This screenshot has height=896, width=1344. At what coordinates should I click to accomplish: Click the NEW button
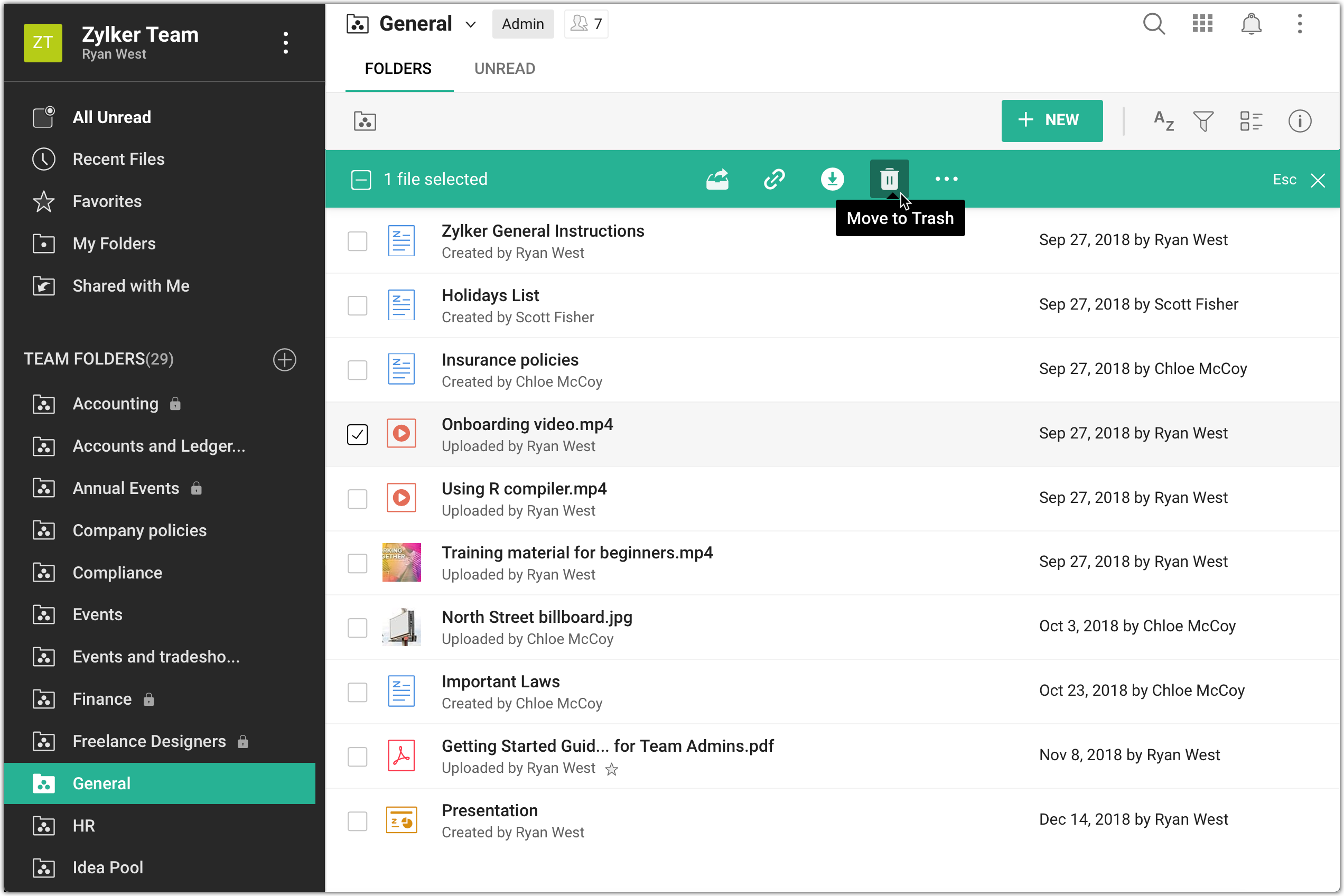click(1051, 120)
